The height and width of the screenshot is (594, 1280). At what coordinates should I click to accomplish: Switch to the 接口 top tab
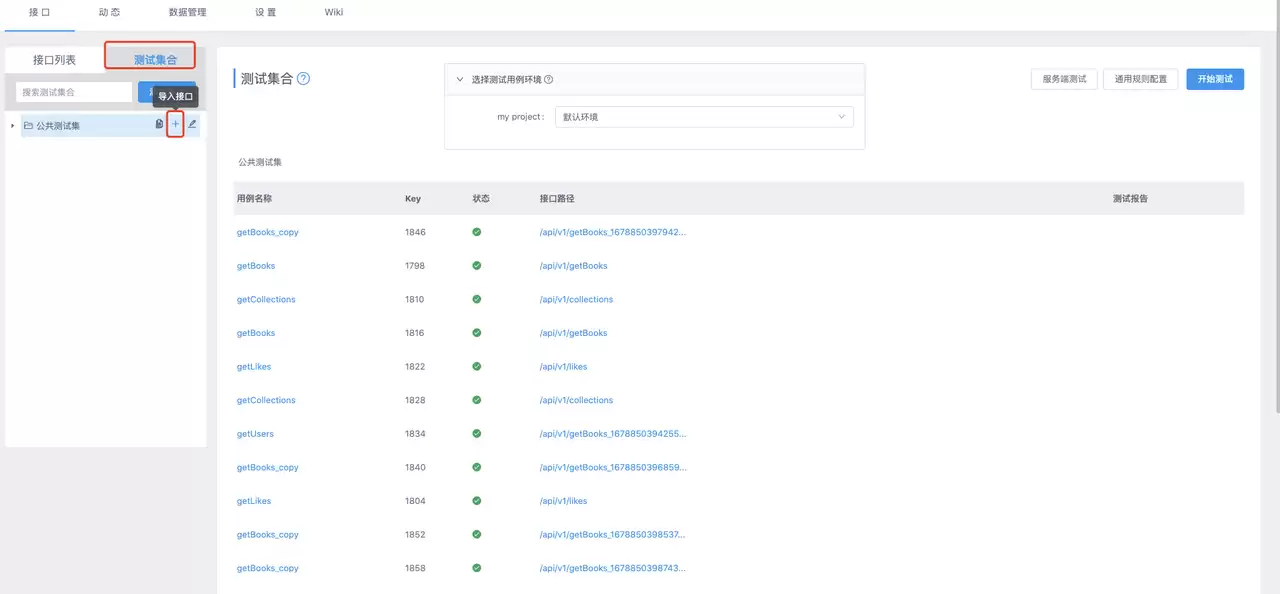pyautogui.click(x=39, y=12)
